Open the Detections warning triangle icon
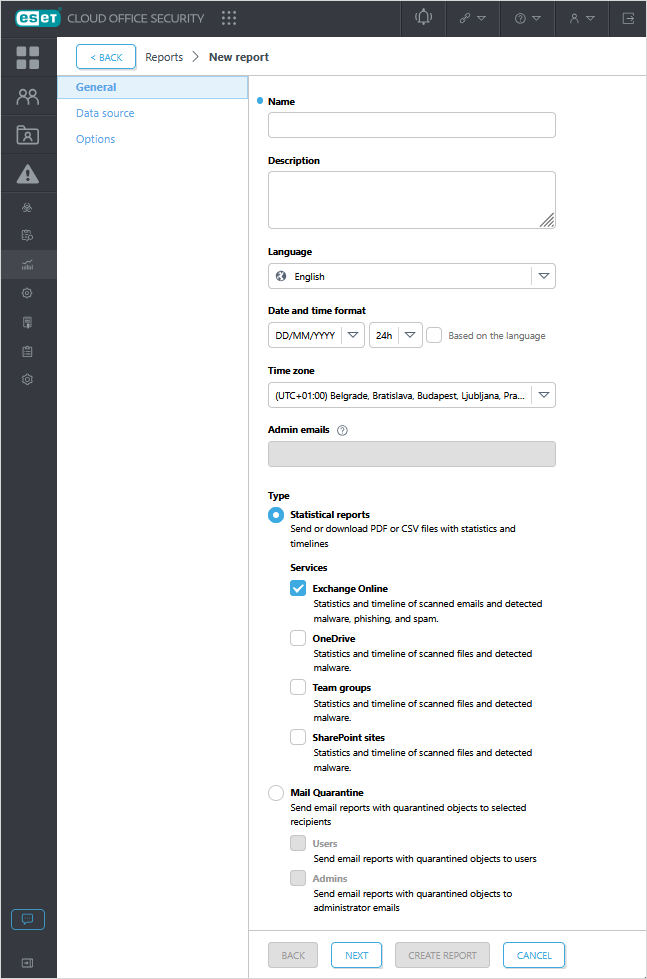Image resolution: width=647 pixels, height=979 pixels. [x=28, y=172]
